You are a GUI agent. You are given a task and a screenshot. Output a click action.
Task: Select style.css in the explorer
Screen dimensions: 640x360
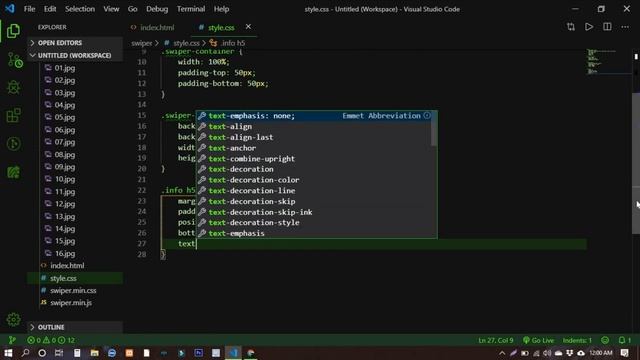(x=75, y=278)
